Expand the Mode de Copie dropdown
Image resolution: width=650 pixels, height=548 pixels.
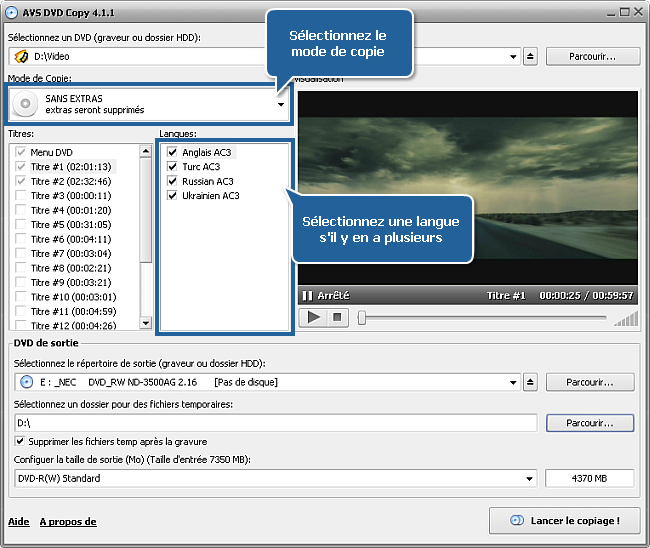(x=281, y=104)
